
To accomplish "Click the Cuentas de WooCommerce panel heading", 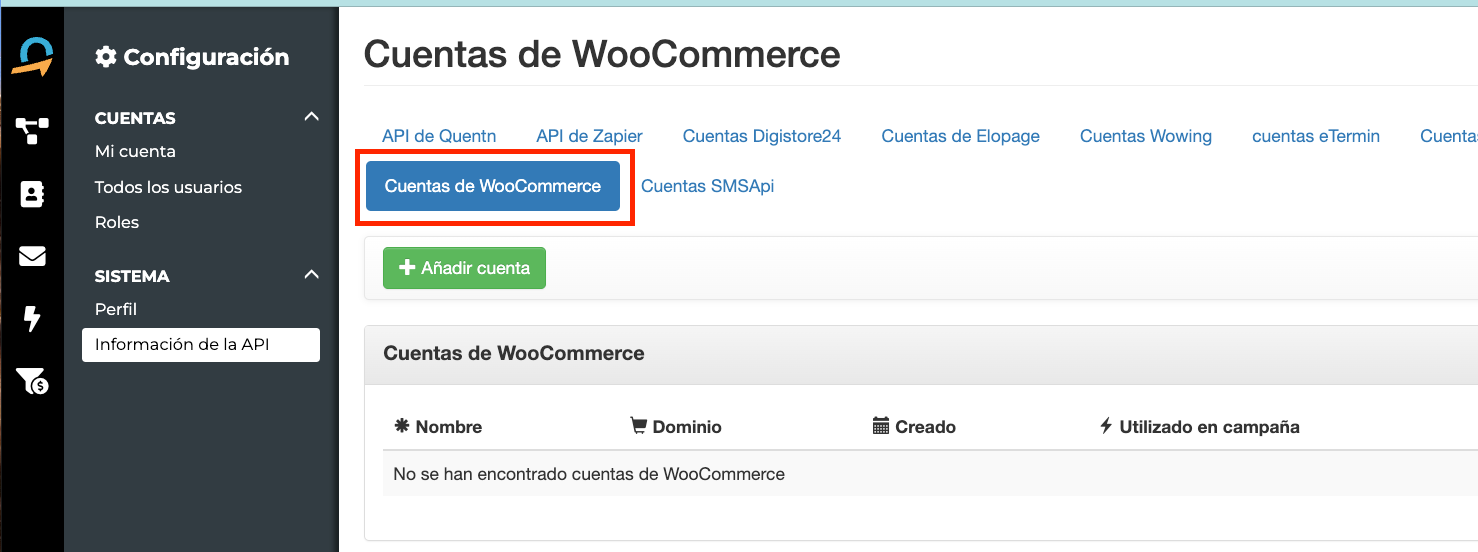I will pos(514,353).
